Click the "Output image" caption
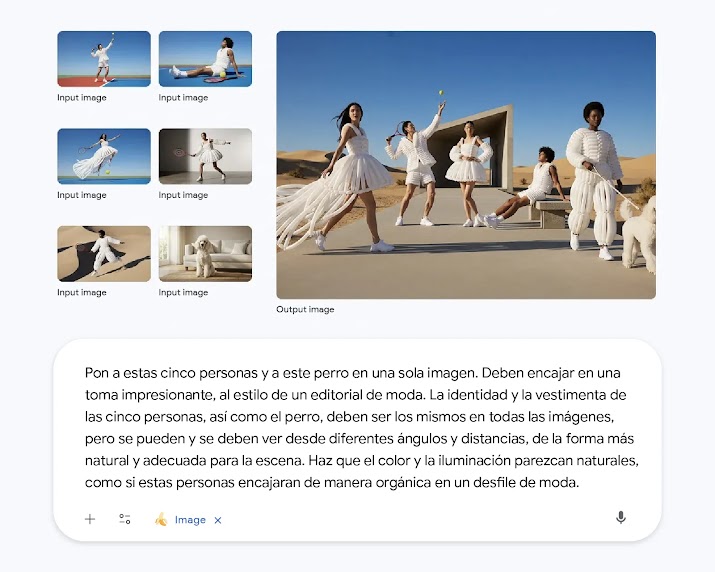This screenshot has height=572, width=715. coord(305,309)
